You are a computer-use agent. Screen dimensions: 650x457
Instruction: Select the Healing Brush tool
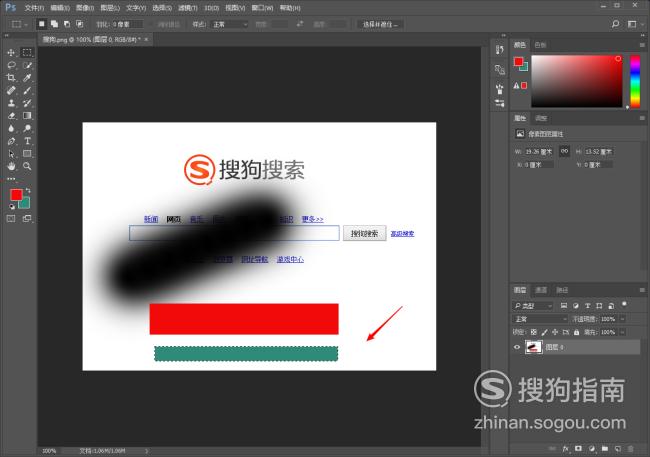tap(11, 90)
